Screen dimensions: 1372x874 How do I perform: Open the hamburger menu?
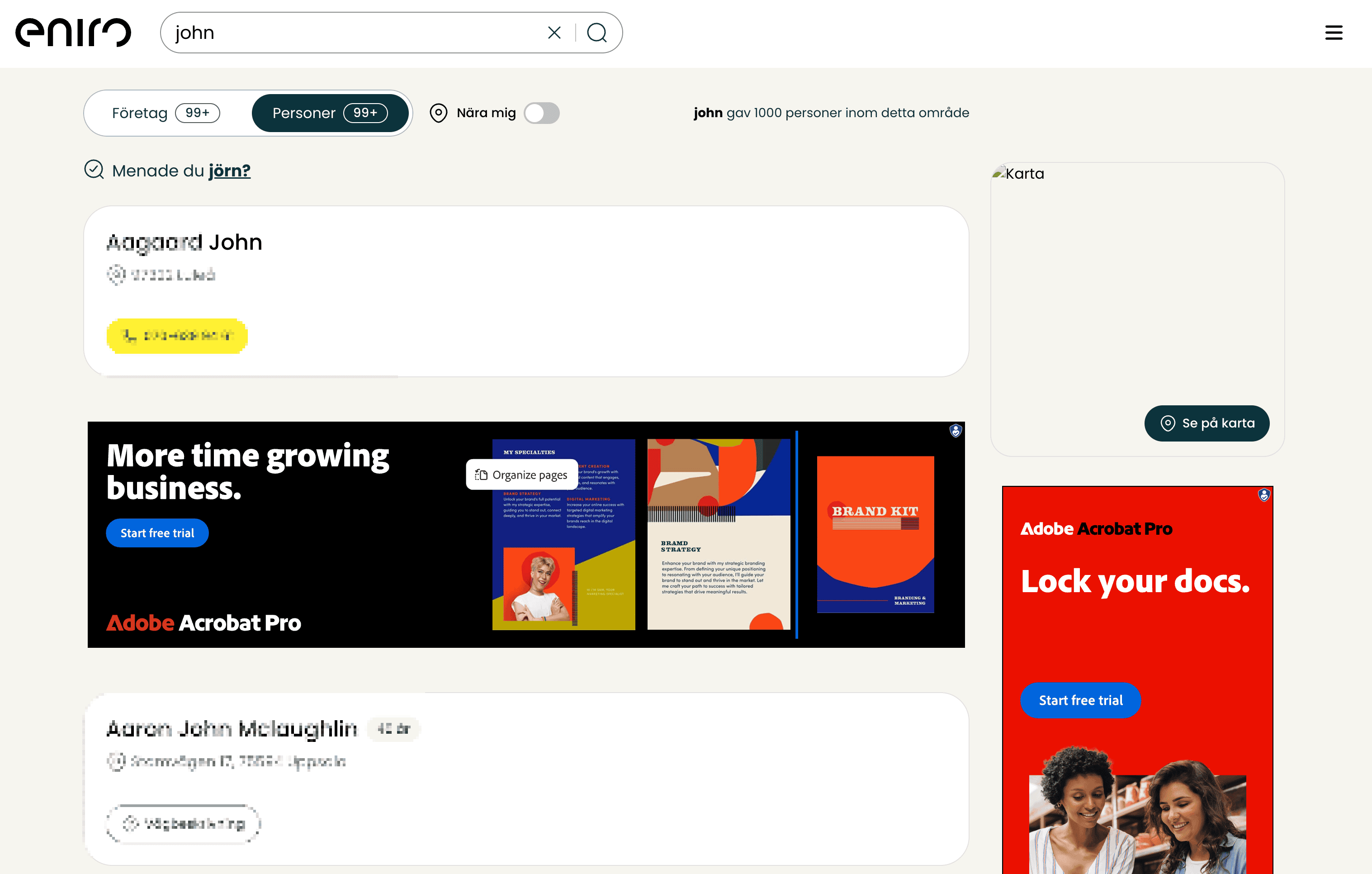(1333, 33)
